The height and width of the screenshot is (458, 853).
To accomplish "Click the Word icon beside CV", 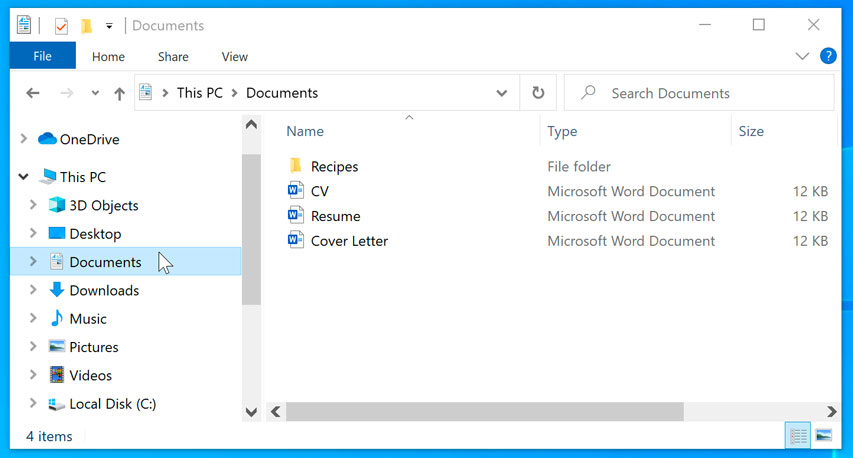I will click(x=295, y=190).
